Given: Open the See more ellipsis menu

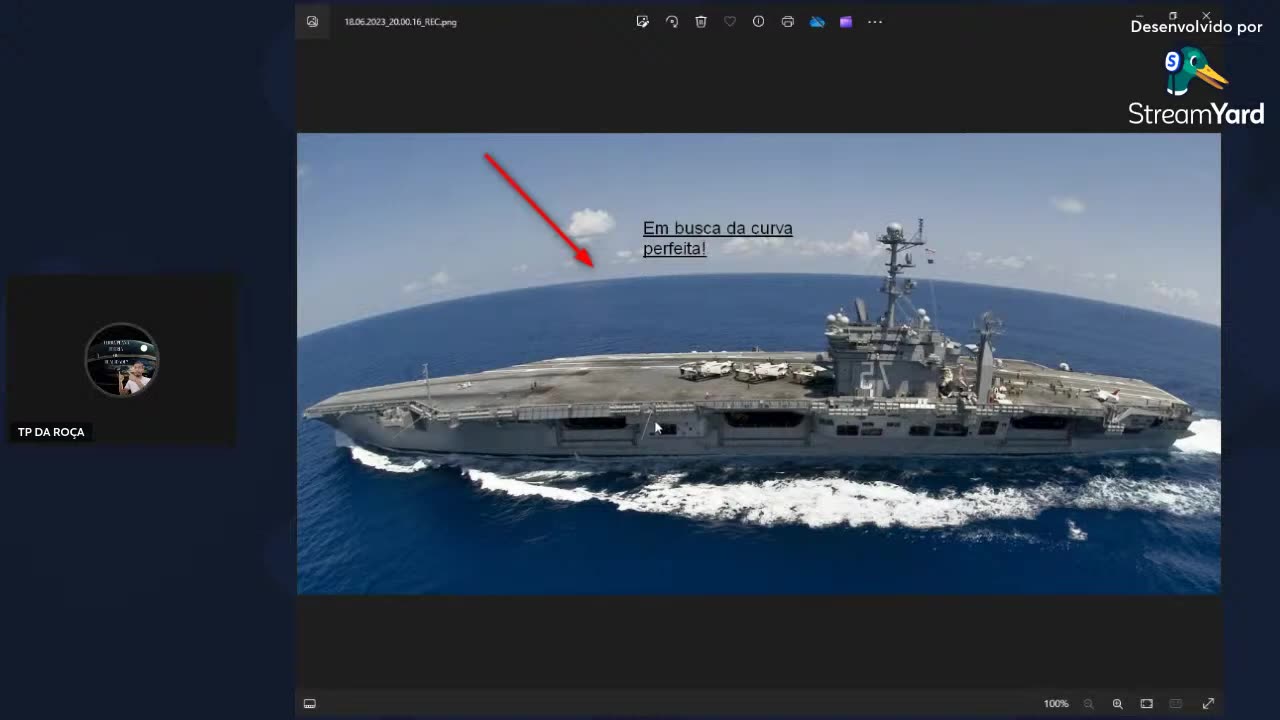Looking at the screenshot, I should coord(875,21).
